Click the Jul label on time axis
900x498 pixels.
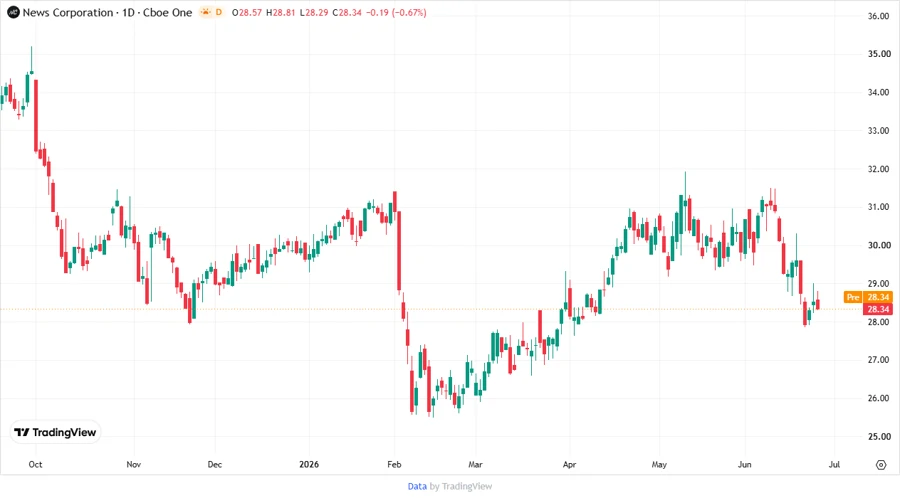(835, 465)
